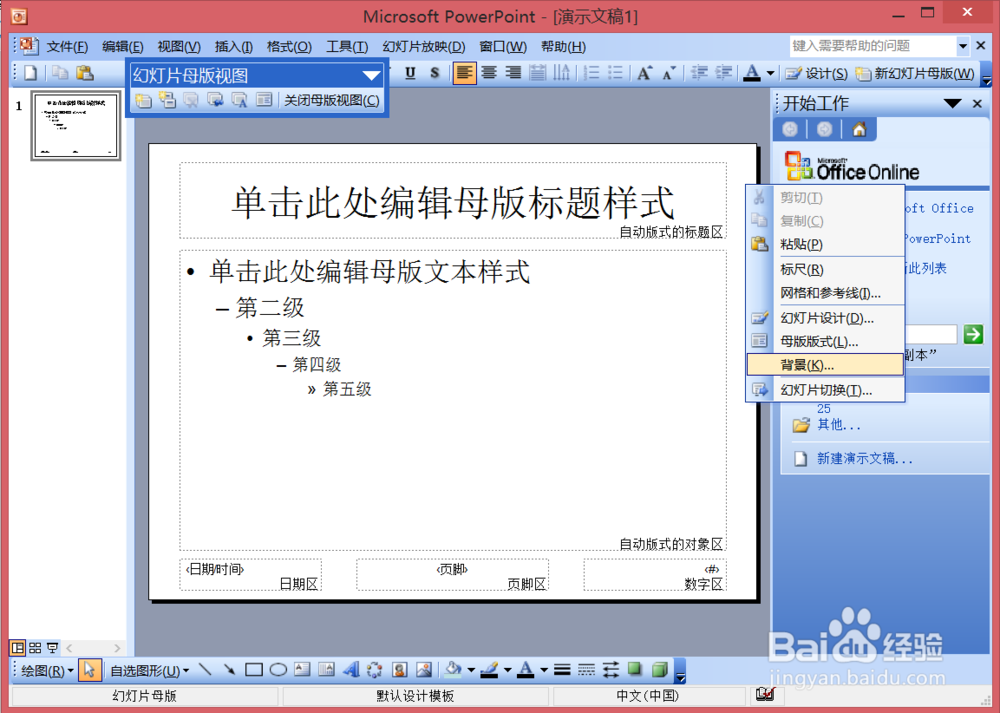Choose 粘贴(P) in context menu
The height and width of the screenshot is (713, 1000).
coord(825,244)
